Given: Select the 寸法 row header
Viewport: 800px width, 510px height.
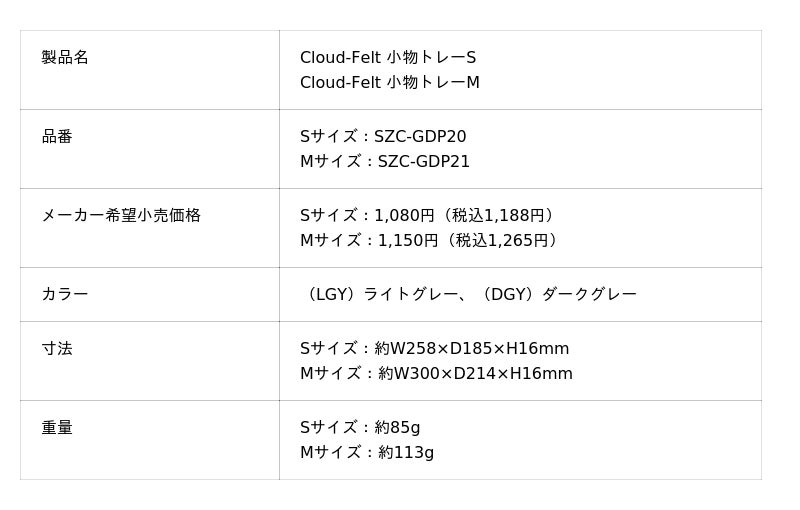Looking at the screenshot, I should tap(57, 348).
